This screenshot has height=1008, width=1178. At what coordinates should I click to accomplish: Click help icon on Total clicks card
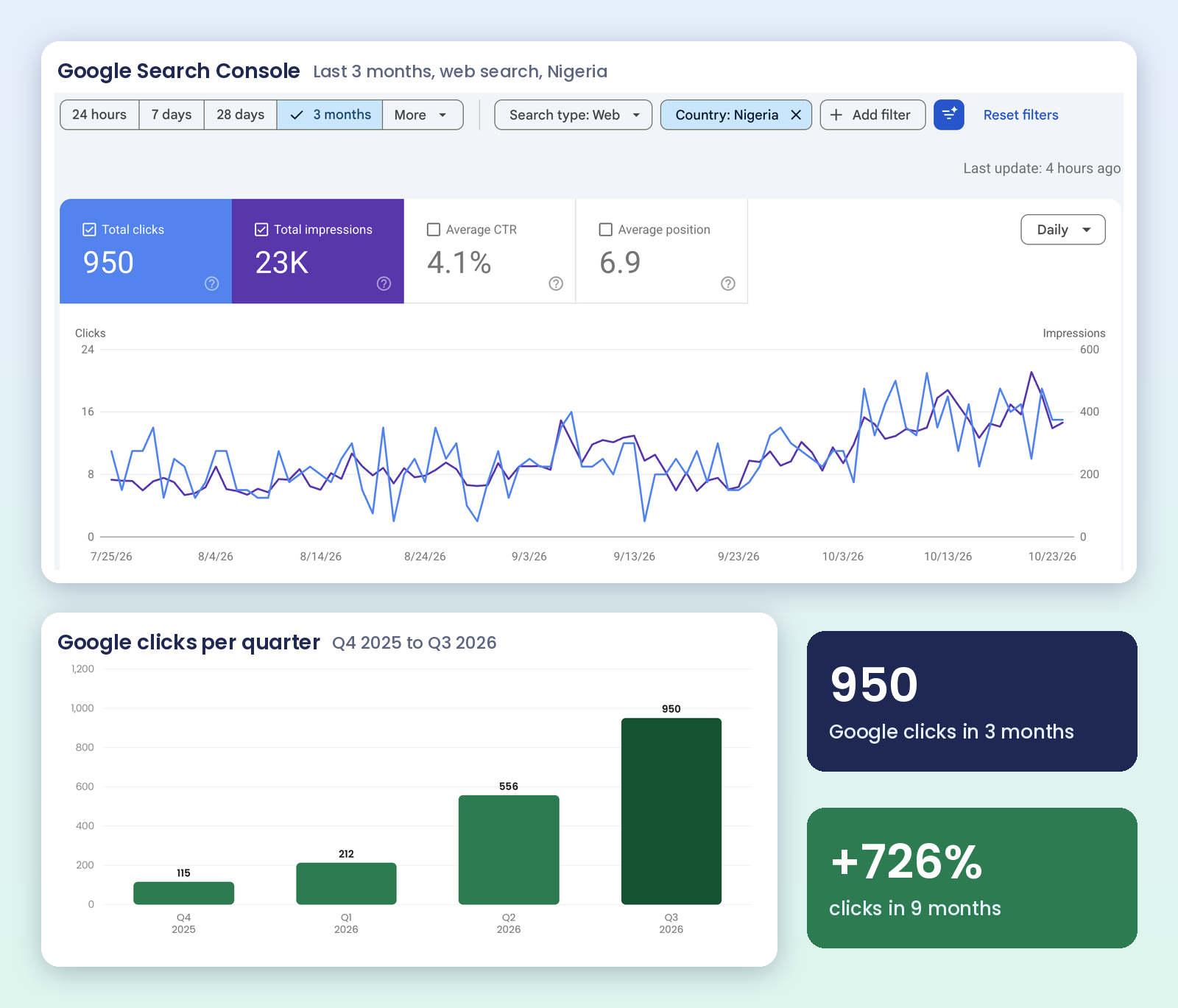[x=212, y=283]
